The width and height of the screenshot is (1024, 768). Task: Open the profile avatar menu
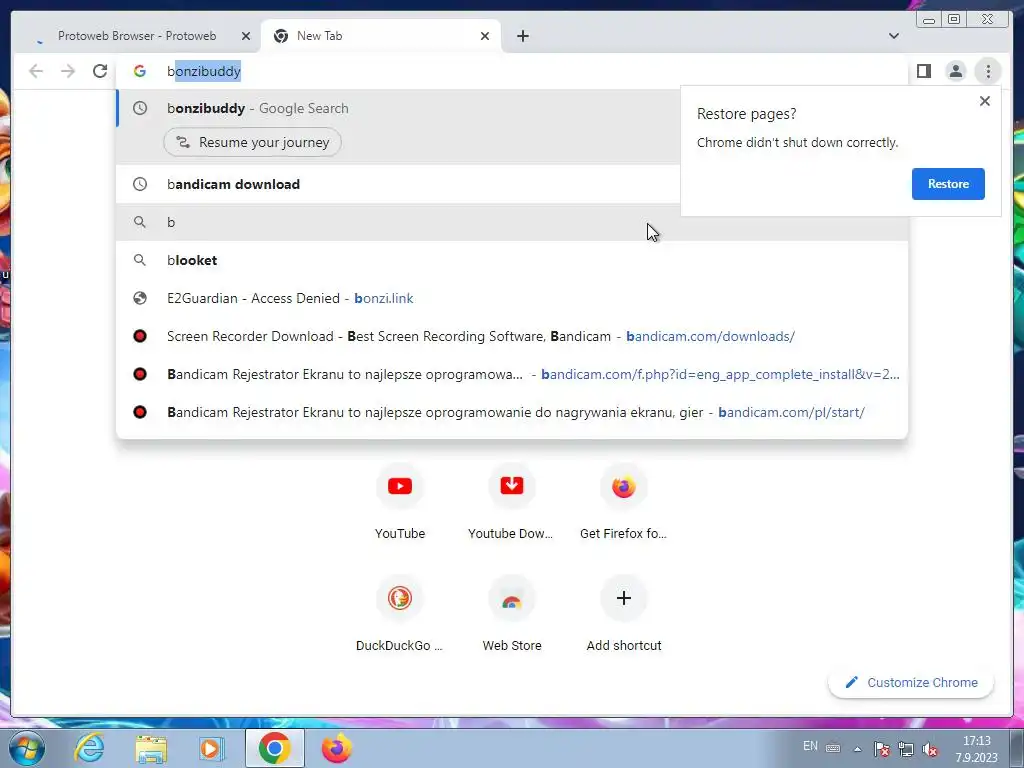[x=955, y=71]
